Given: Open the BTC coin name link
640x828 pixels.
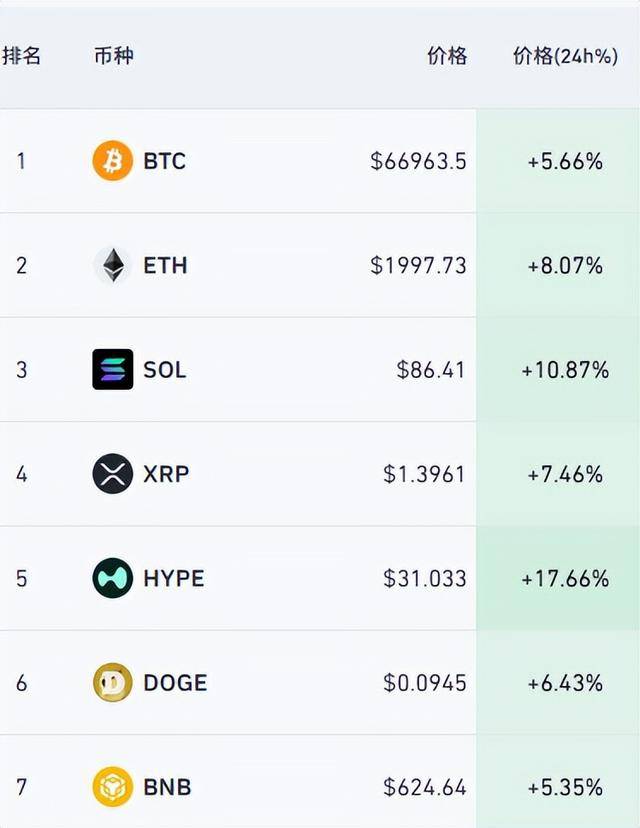Looking at the screenshot, I should (165, 161).
